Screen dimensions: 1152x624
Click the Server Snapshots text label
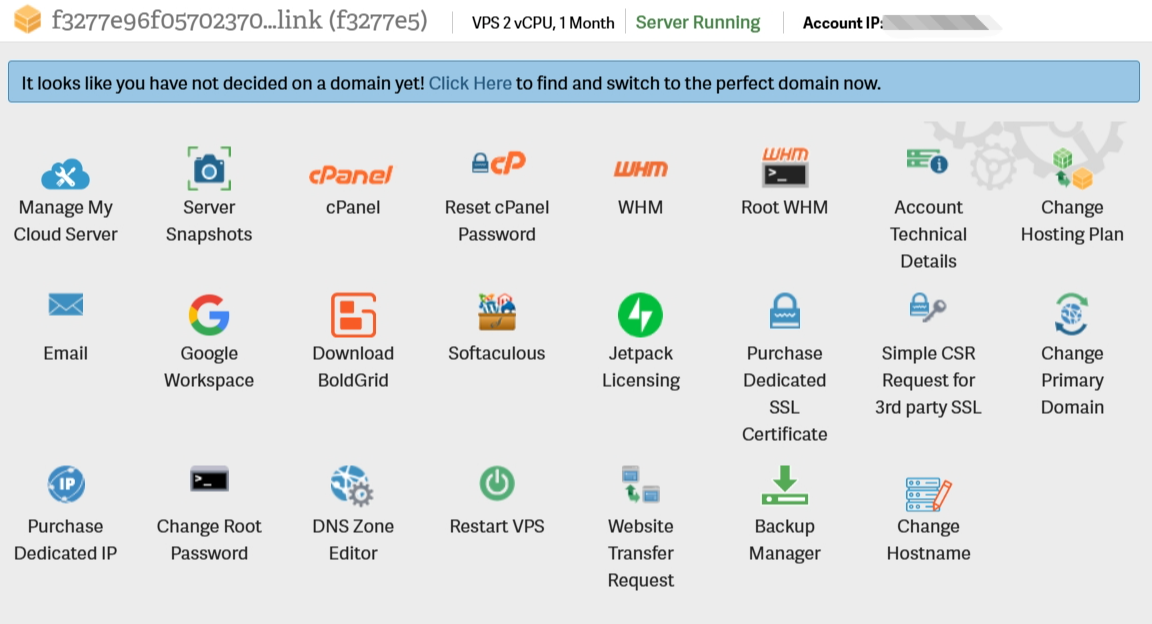[209, 220]
